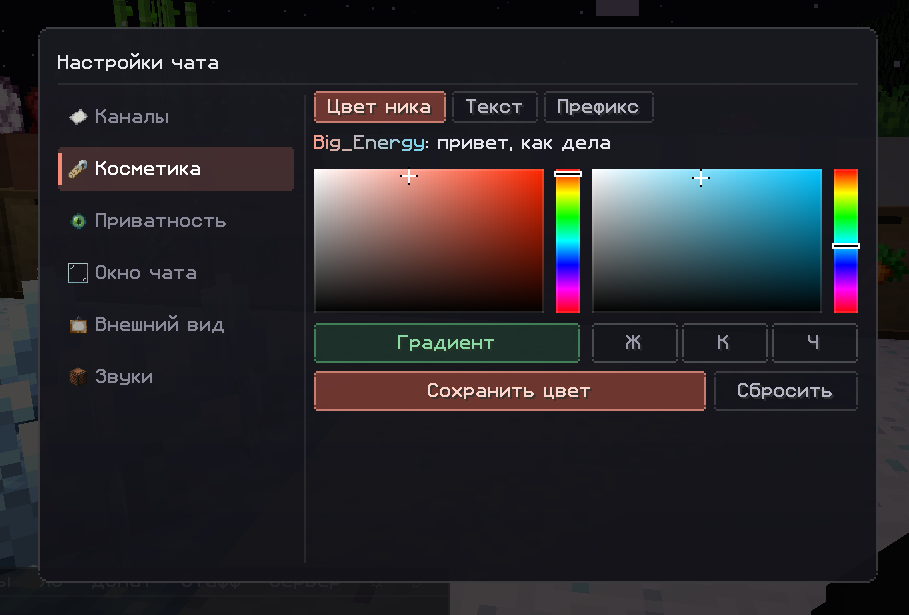
Task: Toggle the Градиент gradient mode button
Action: click(446, 343)
